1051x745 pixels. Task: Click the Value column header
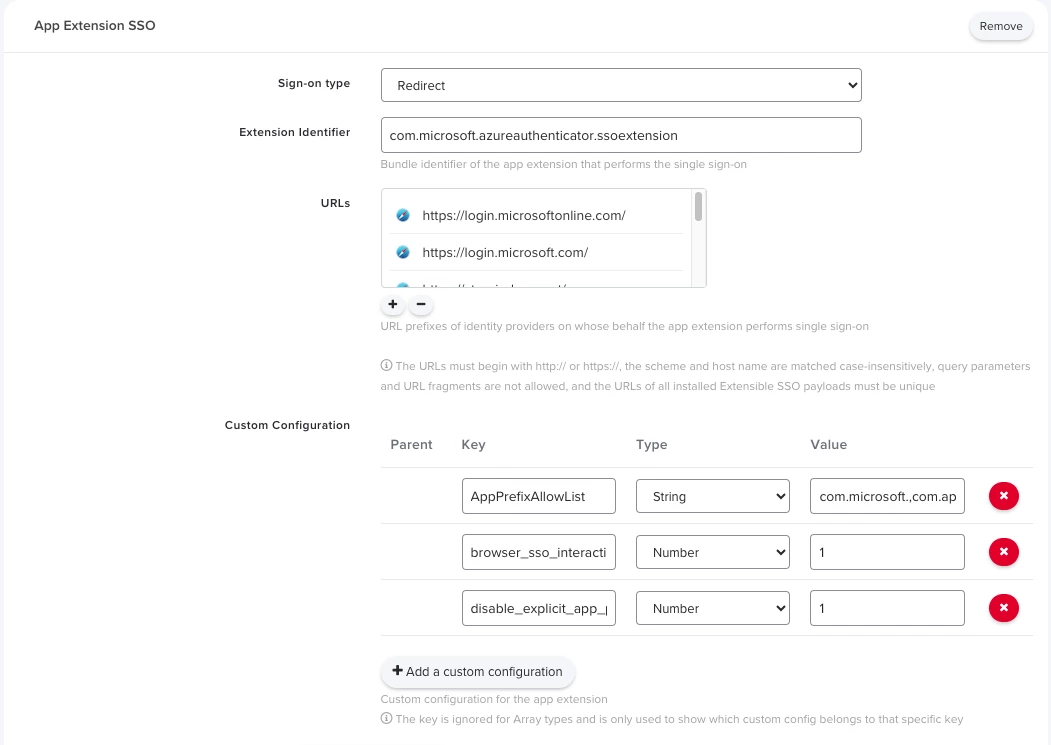pyautogui.click(x=828, y=445)
